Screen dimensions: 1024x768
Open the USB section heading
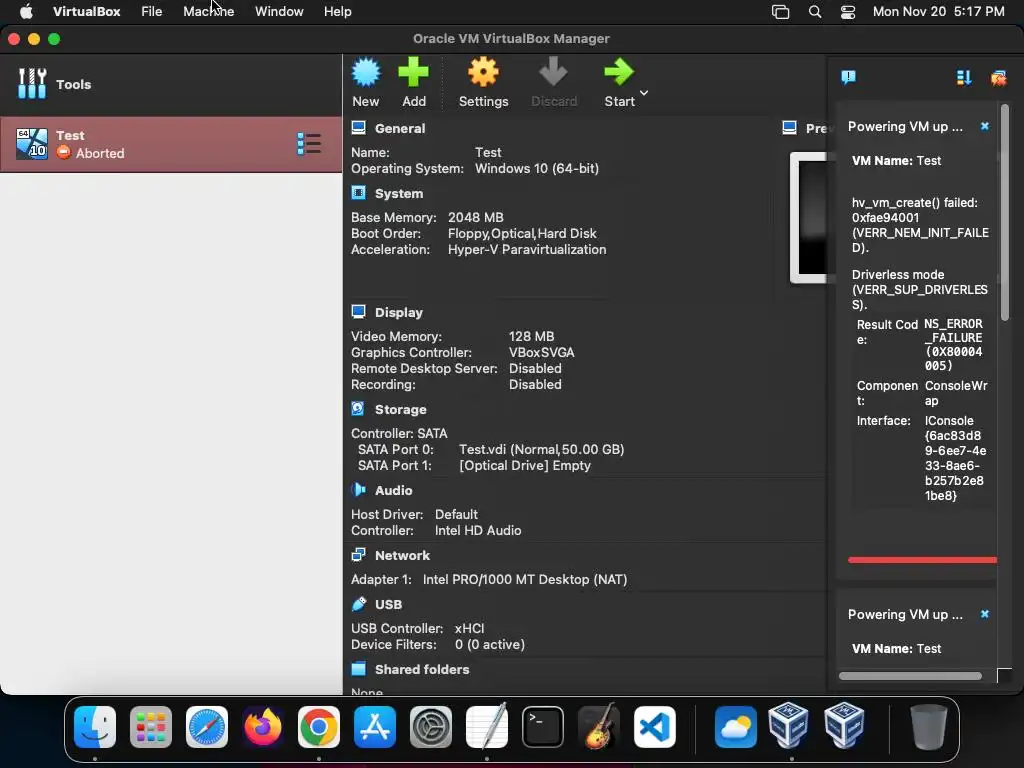click(389, 605)
